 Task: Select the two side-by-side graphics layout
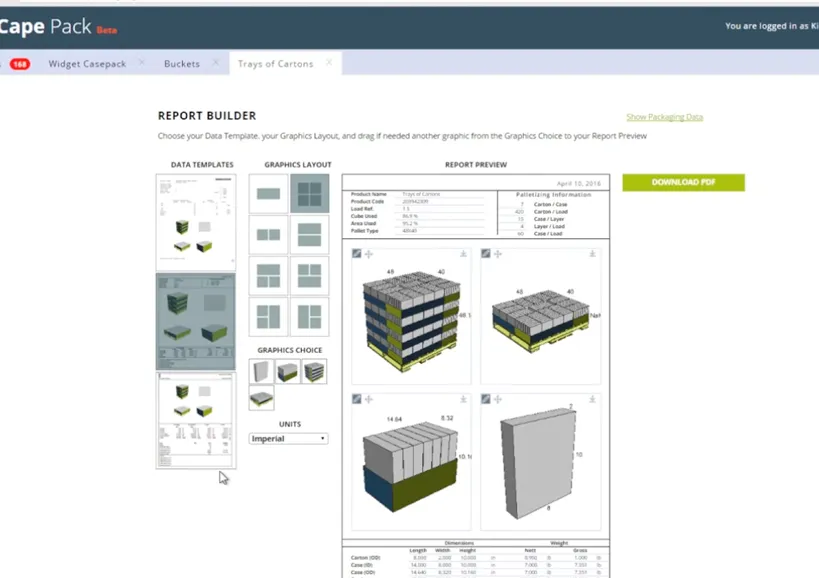point(268,235)
